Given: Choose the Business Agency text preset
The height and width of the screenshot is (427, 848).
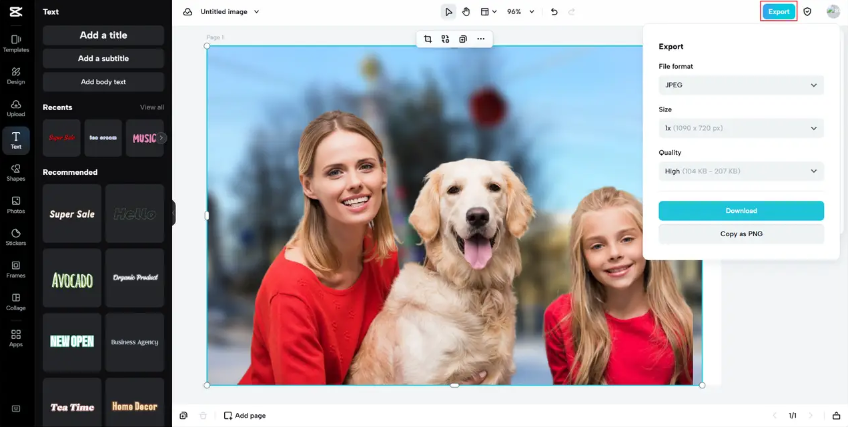Looking at the screenshot, I should (135, 343).
